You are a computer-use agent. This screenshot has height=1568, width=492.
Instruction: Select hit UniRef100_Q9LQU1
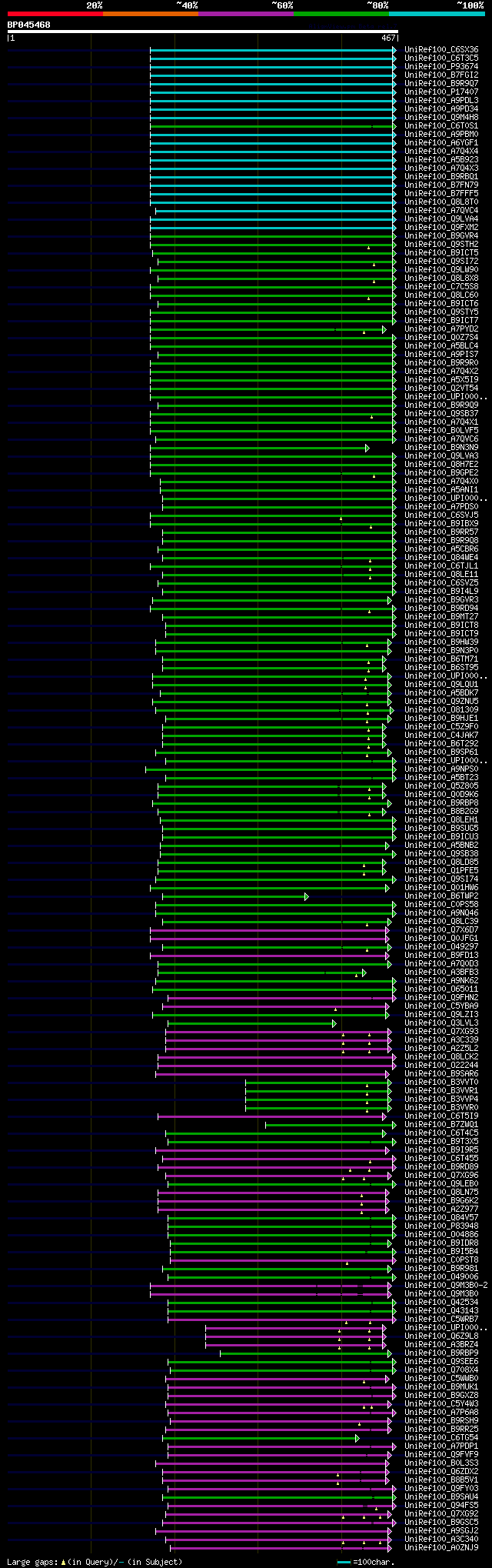[x=441, y=684]
